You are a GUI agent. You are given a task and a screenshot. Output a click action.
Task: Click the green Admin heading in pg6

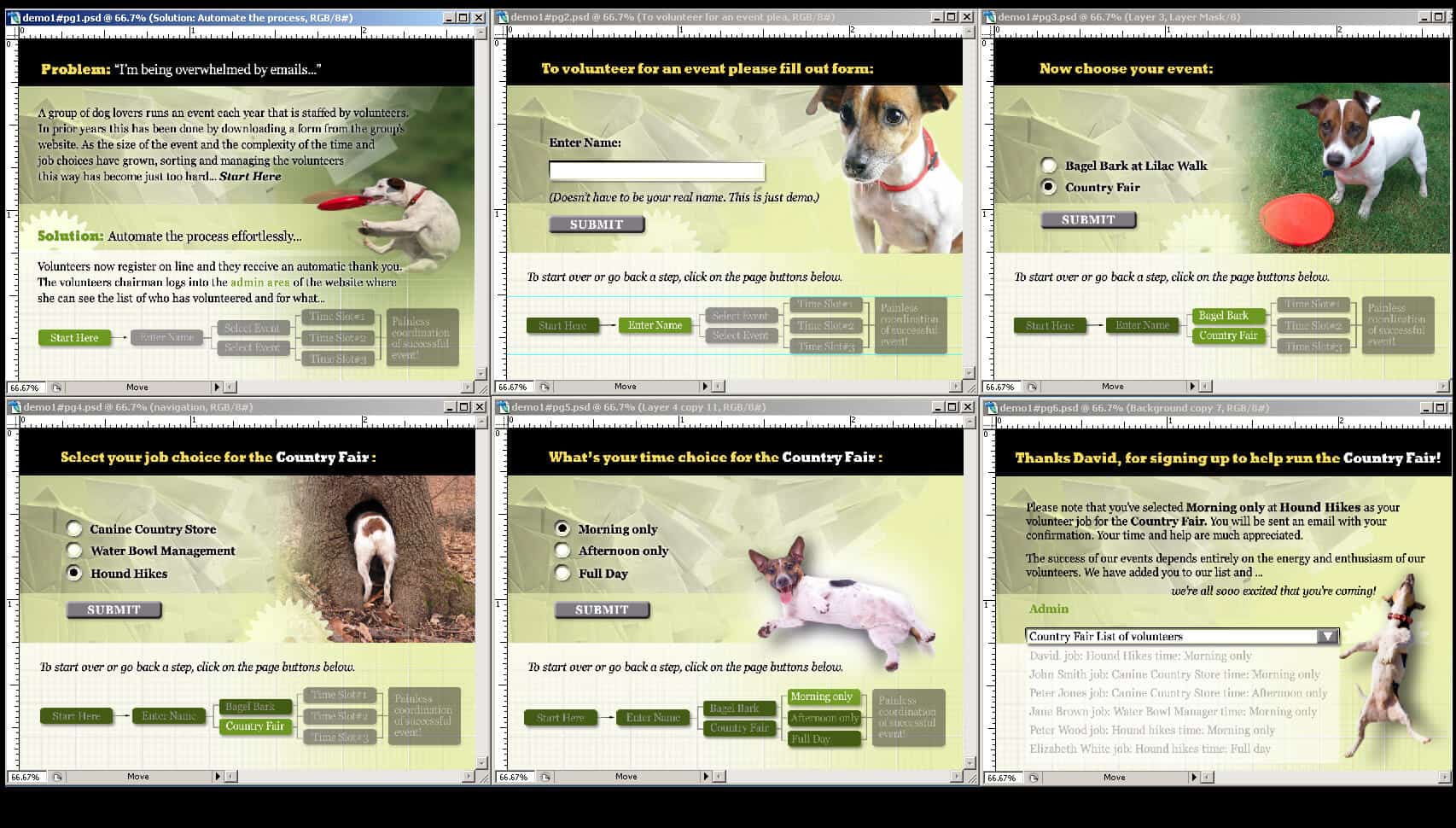(1048, 609)
